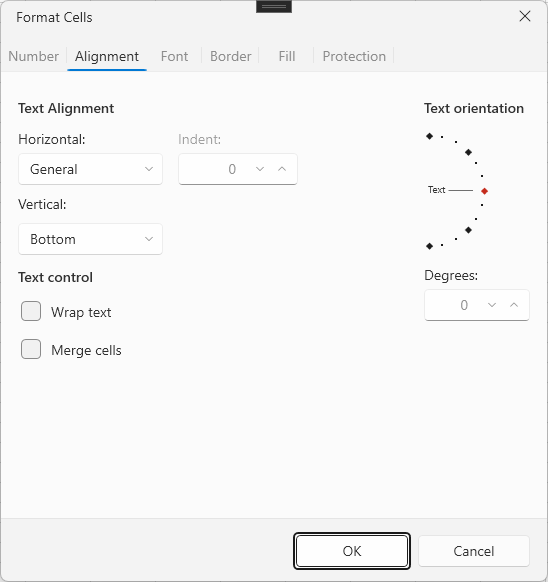Screen dimensions: 548x582
Task: Increase the Degrees value
Action: click(514, 305)
